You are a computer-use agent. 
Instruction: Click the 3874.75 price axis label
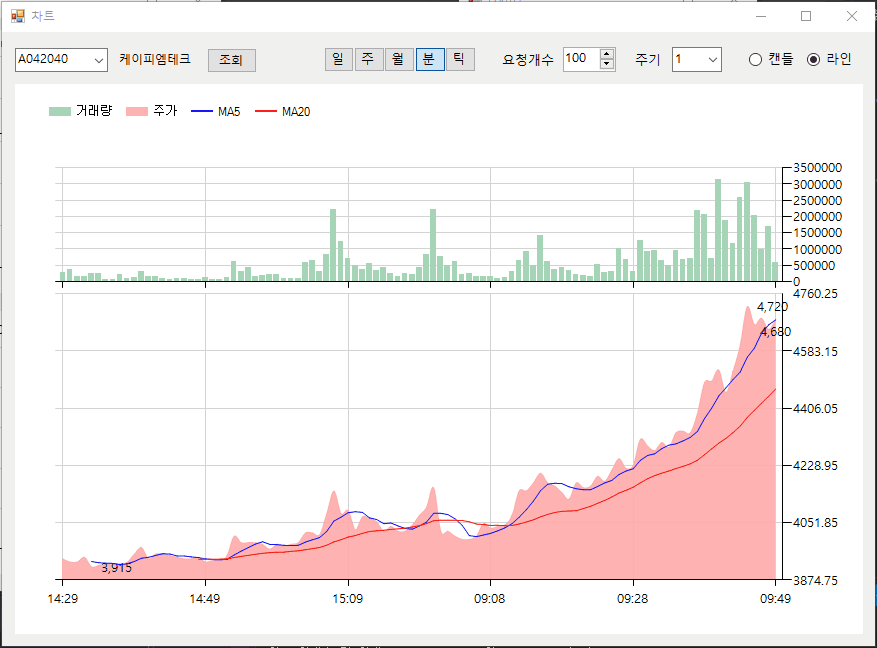click(815, 580)
